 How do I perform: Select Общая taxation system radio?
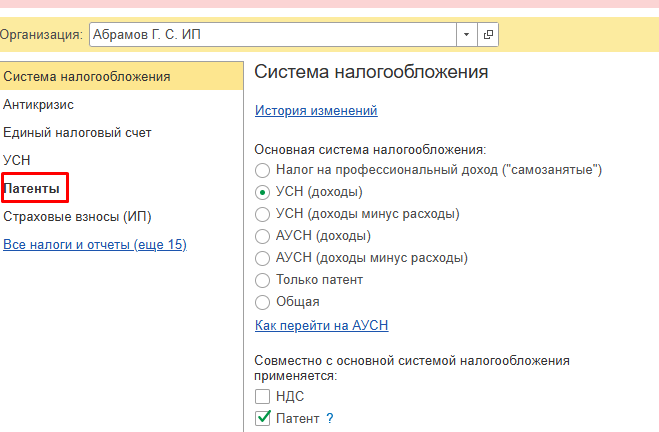point(262,302)
